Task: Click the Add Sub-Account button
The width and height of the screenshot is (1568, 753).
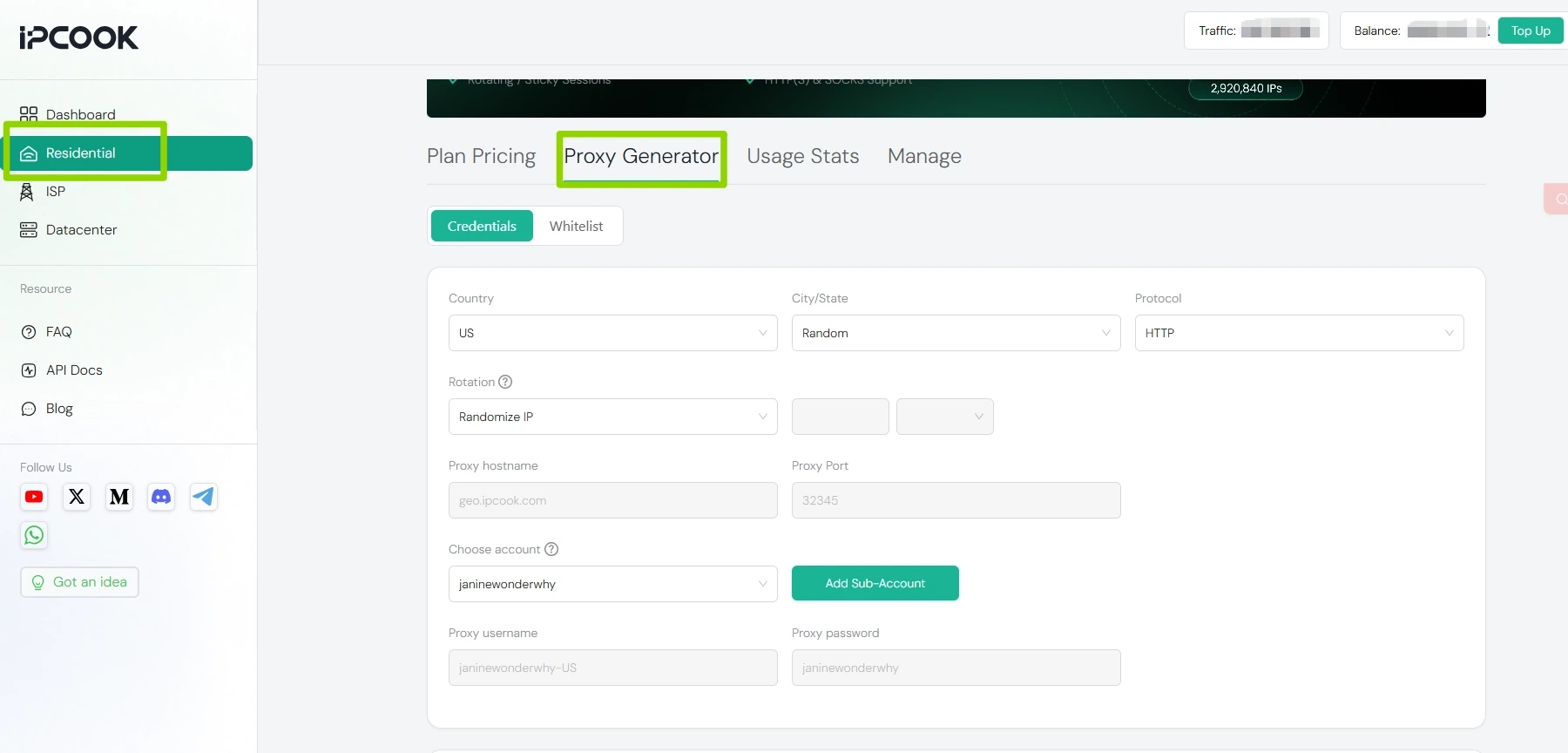Action: point(875,583)
